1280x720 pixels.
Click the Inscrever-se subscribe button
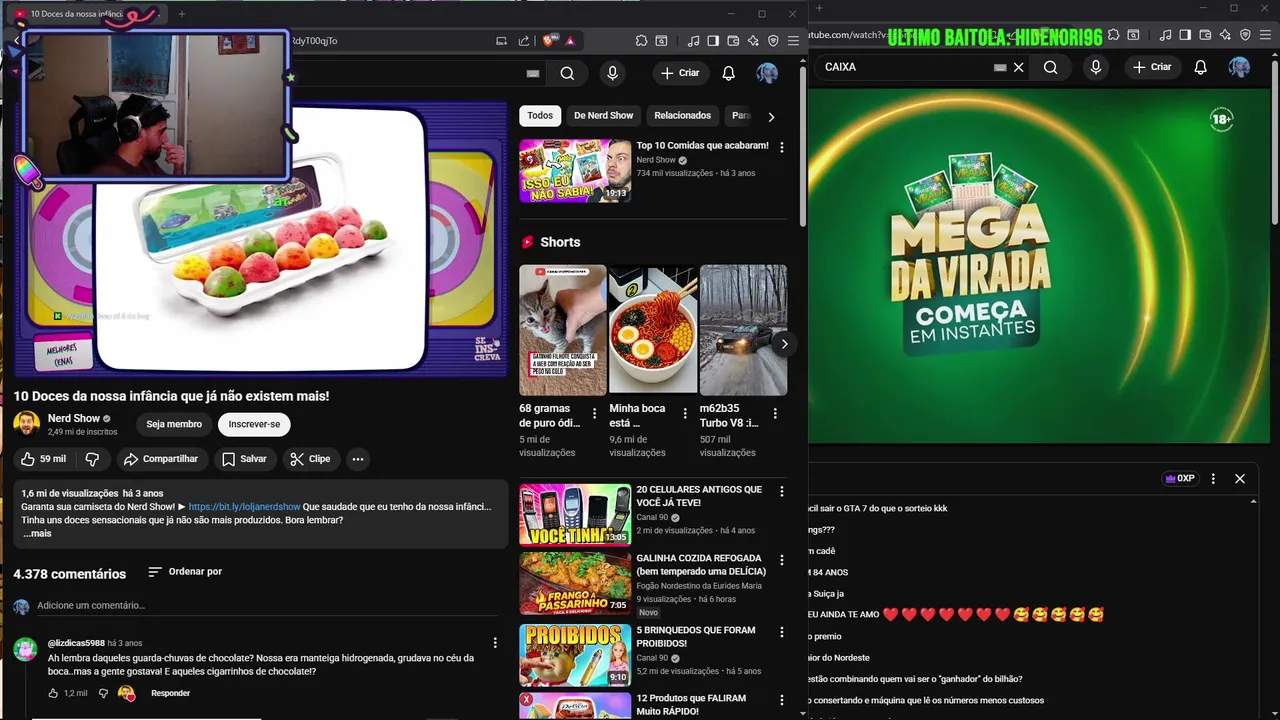pos(254,424)
